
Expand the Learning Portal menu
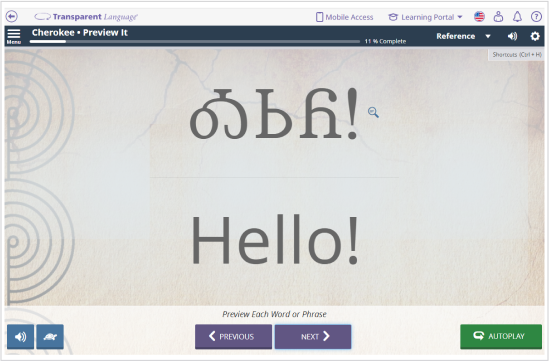click(425, 17)
